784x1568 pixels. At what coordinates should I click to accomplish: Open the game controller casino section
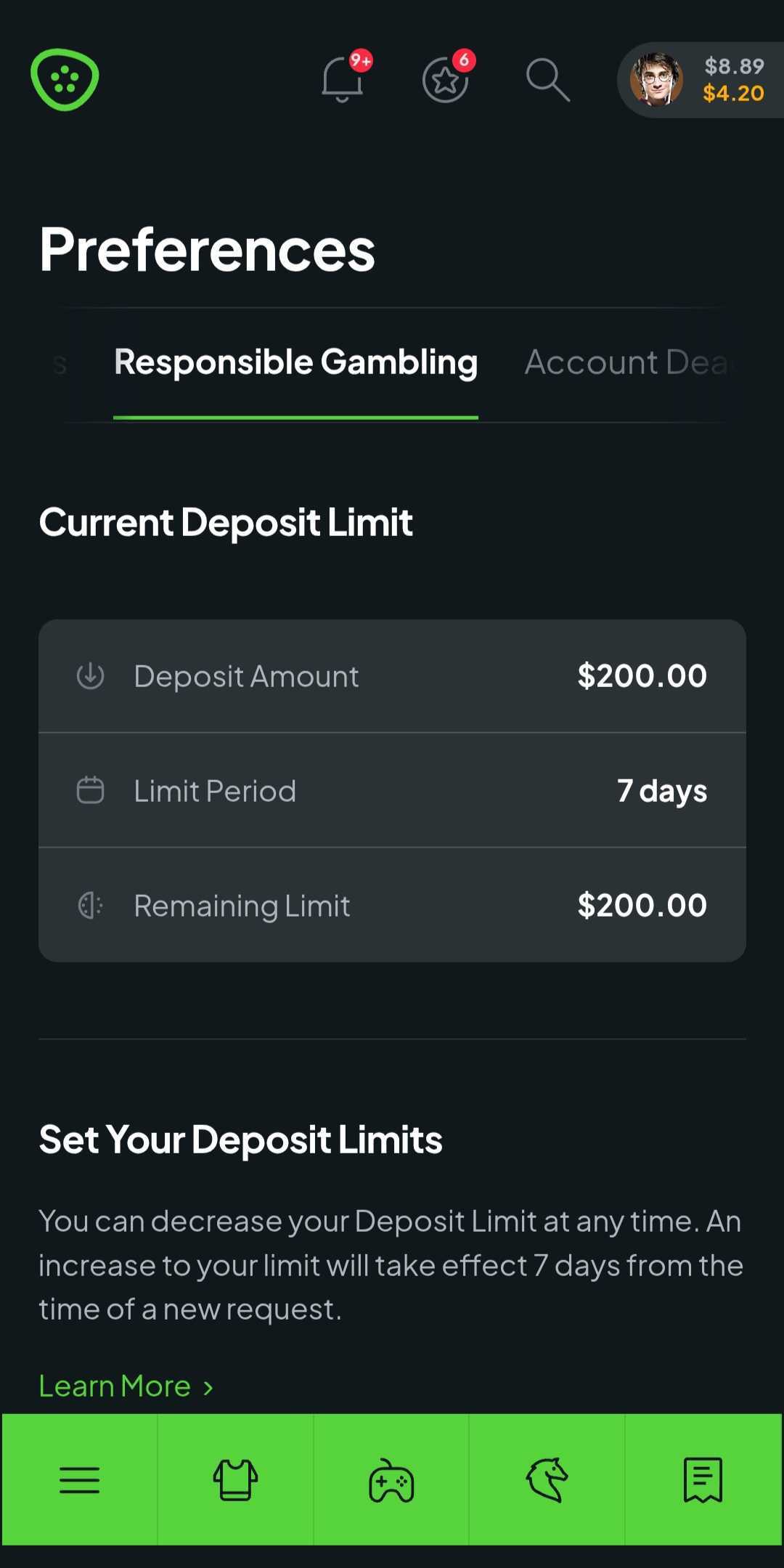click(x=391, y=1479)
